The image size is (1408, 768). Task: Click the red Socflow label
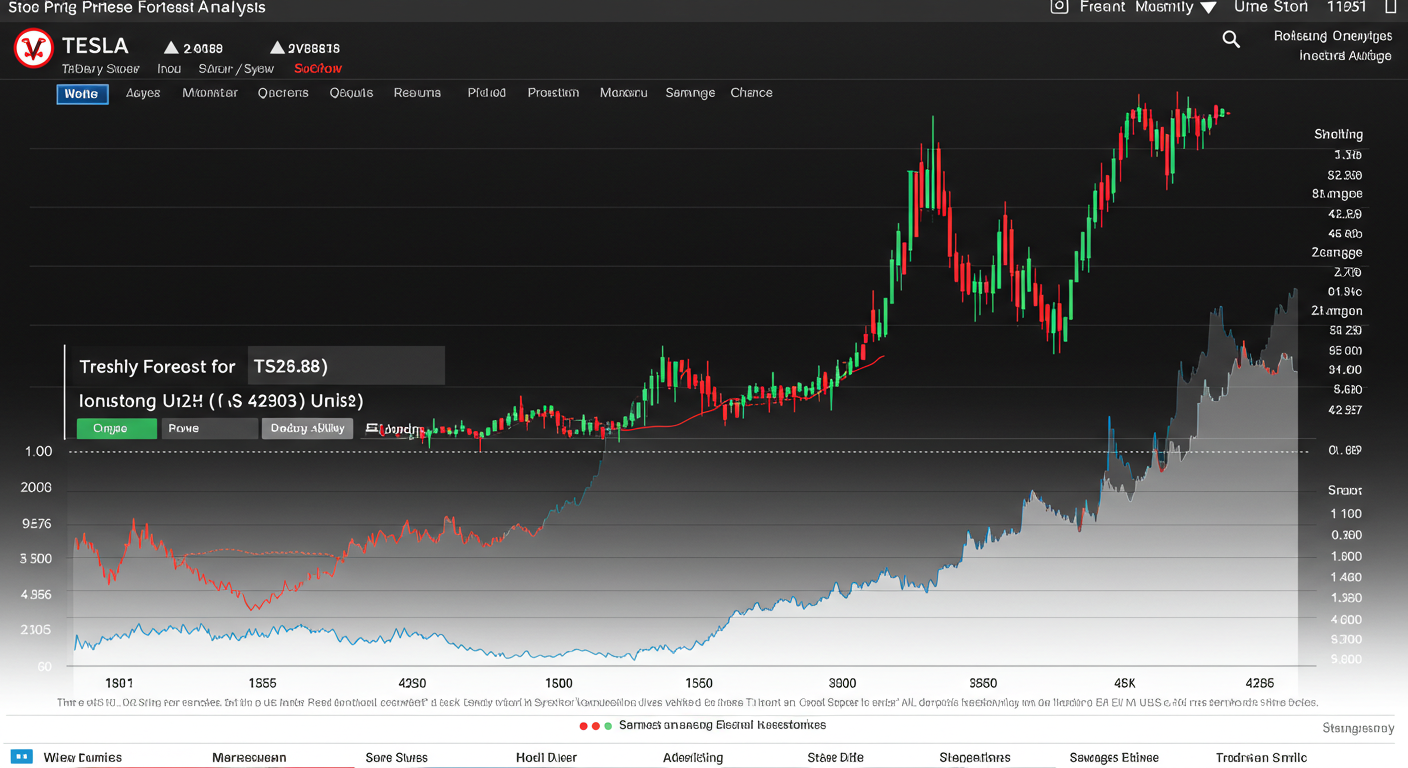(318, 69)
